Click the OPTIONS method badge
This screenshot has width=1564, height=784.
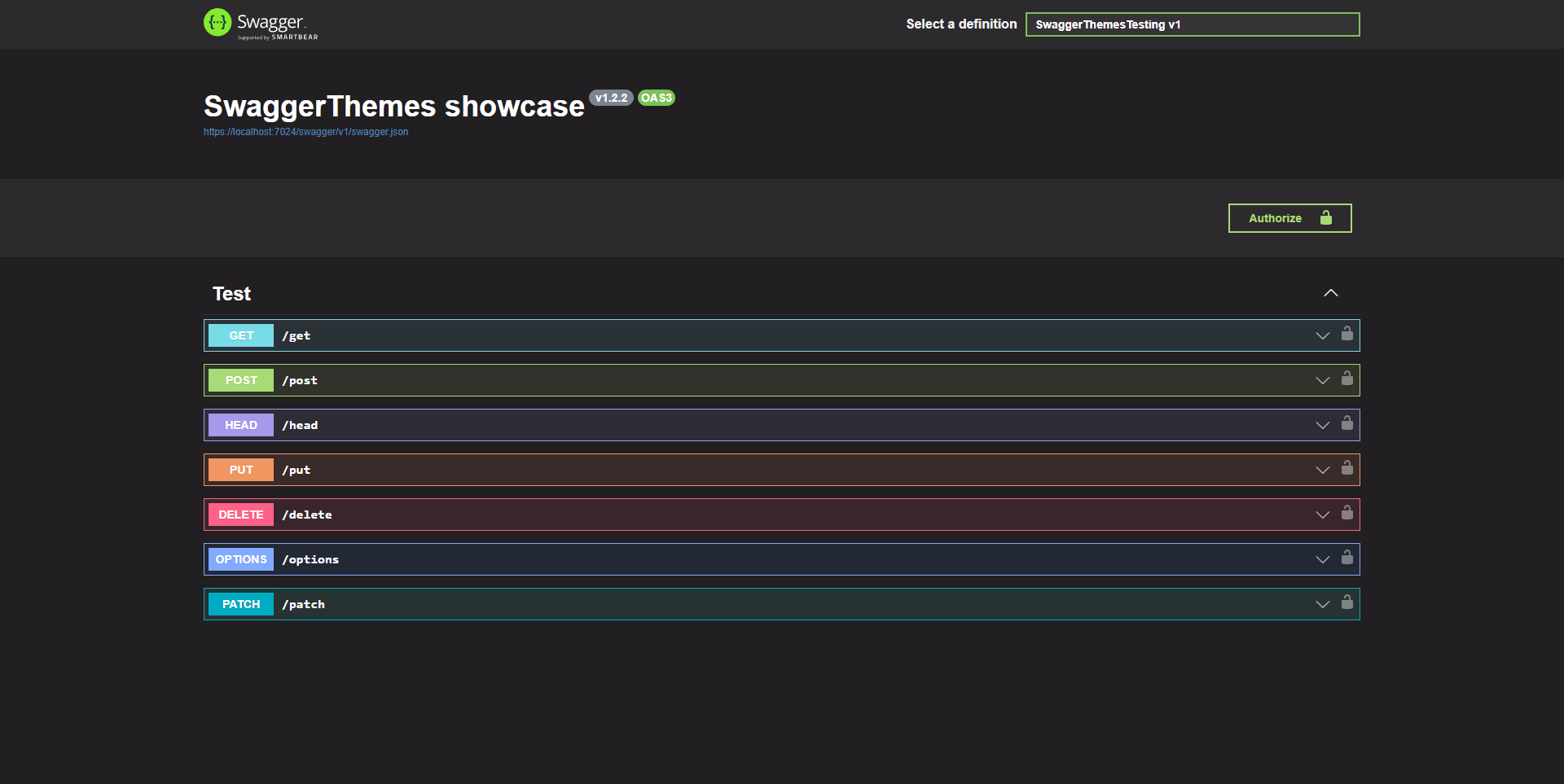[241, 559]
